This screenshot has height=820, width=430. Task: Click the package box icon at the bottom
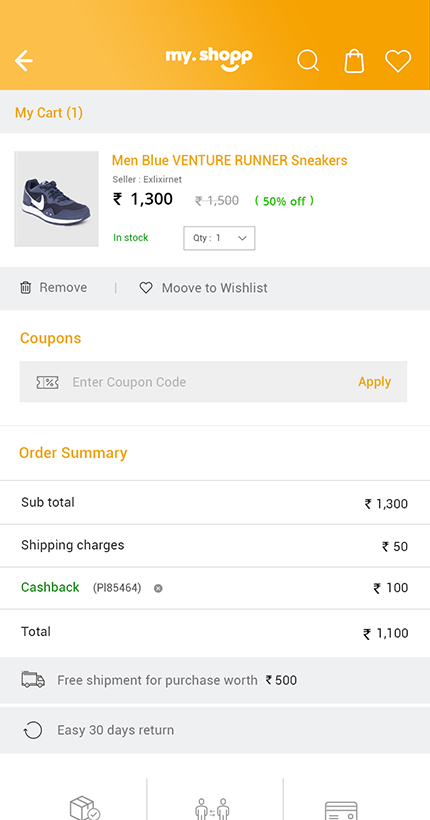85,808
